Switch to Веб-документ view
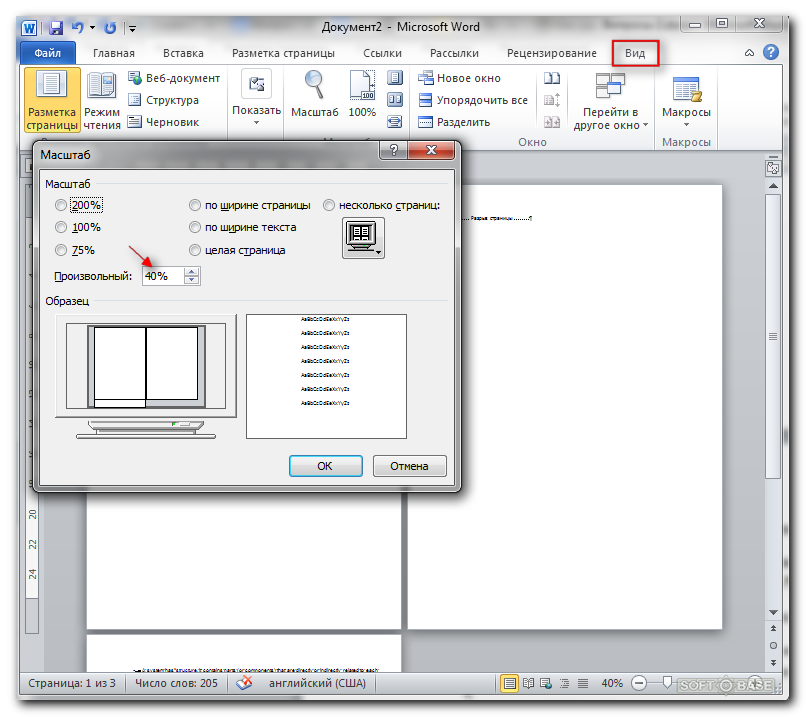806x717 pixels. [x=174, y=78]
